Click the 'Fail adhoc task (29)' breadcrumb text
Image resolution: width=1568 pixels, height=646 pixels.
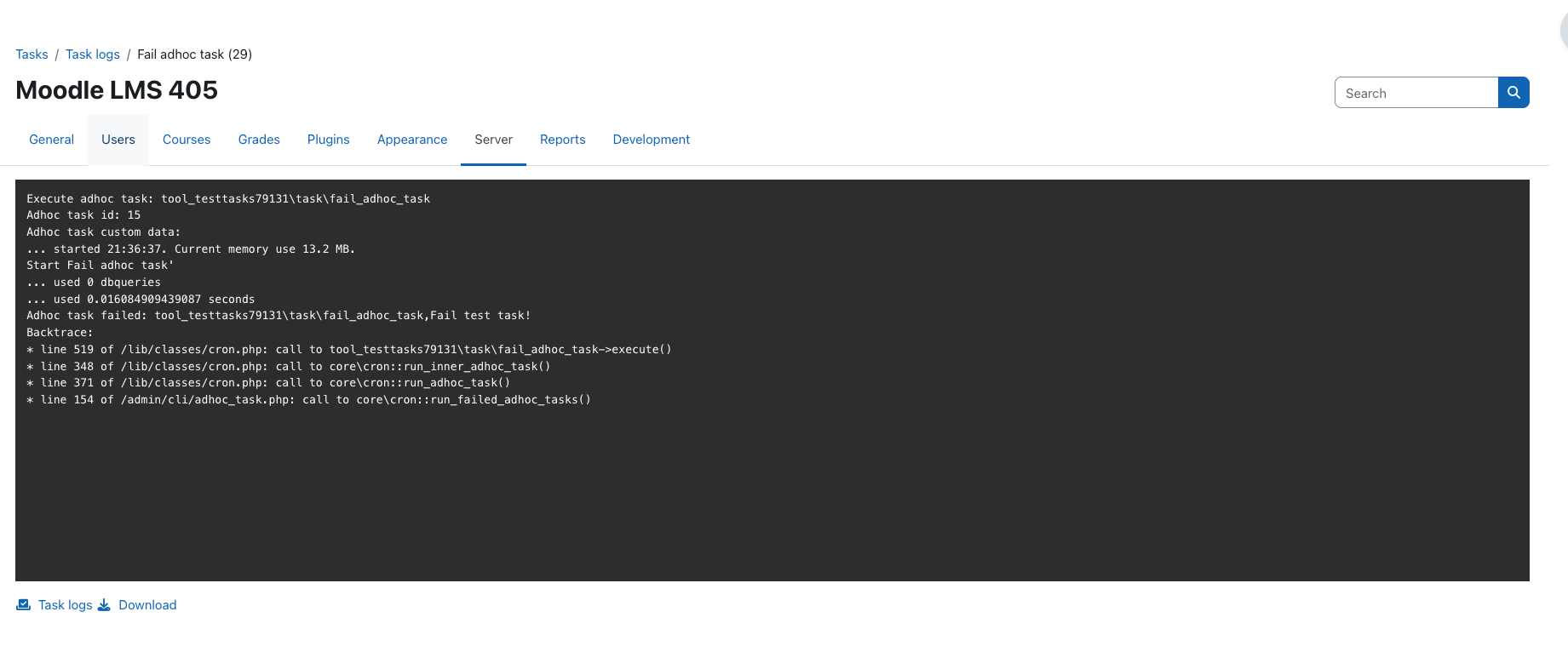195,54
